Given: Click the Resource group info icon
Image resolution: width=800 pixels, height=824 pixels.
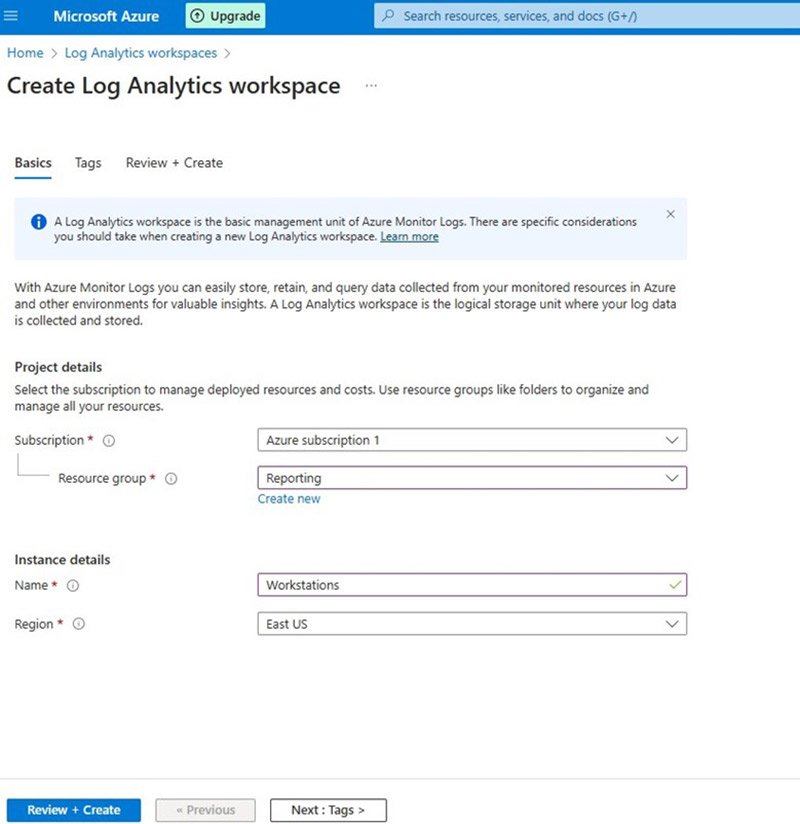Looking at the screenshot, I should (171, 479).
